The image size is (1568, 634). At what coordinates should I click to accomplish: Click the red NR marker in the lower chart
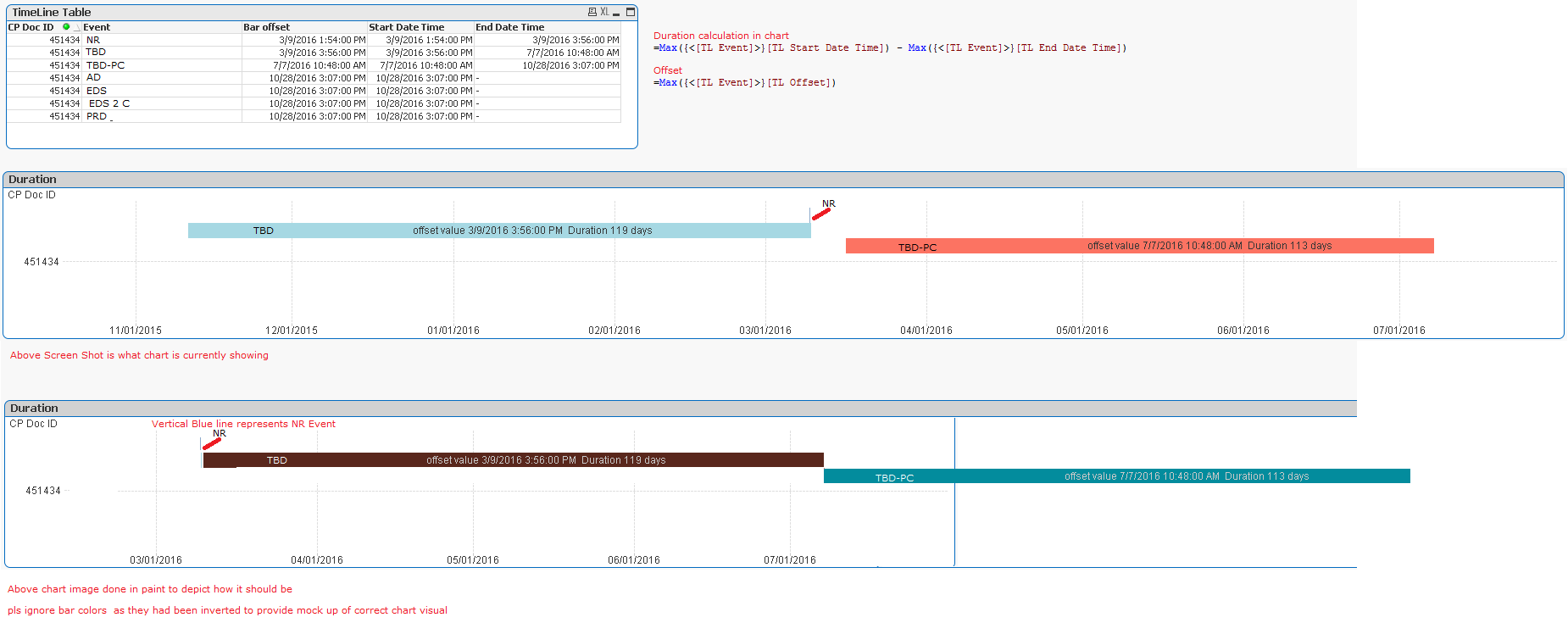[x=211, y=444]
